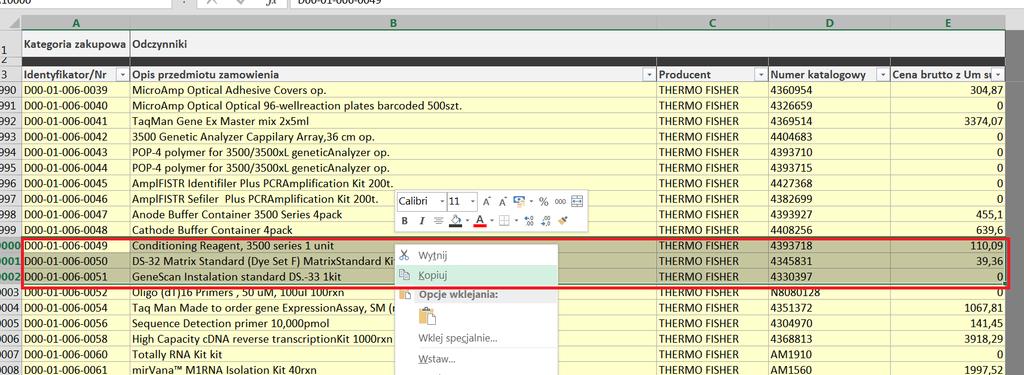Apply borders grid icon in mini toolbar
Viewport: 1024px width, 375px height.
pyautogui.click(x=504, y=221)
